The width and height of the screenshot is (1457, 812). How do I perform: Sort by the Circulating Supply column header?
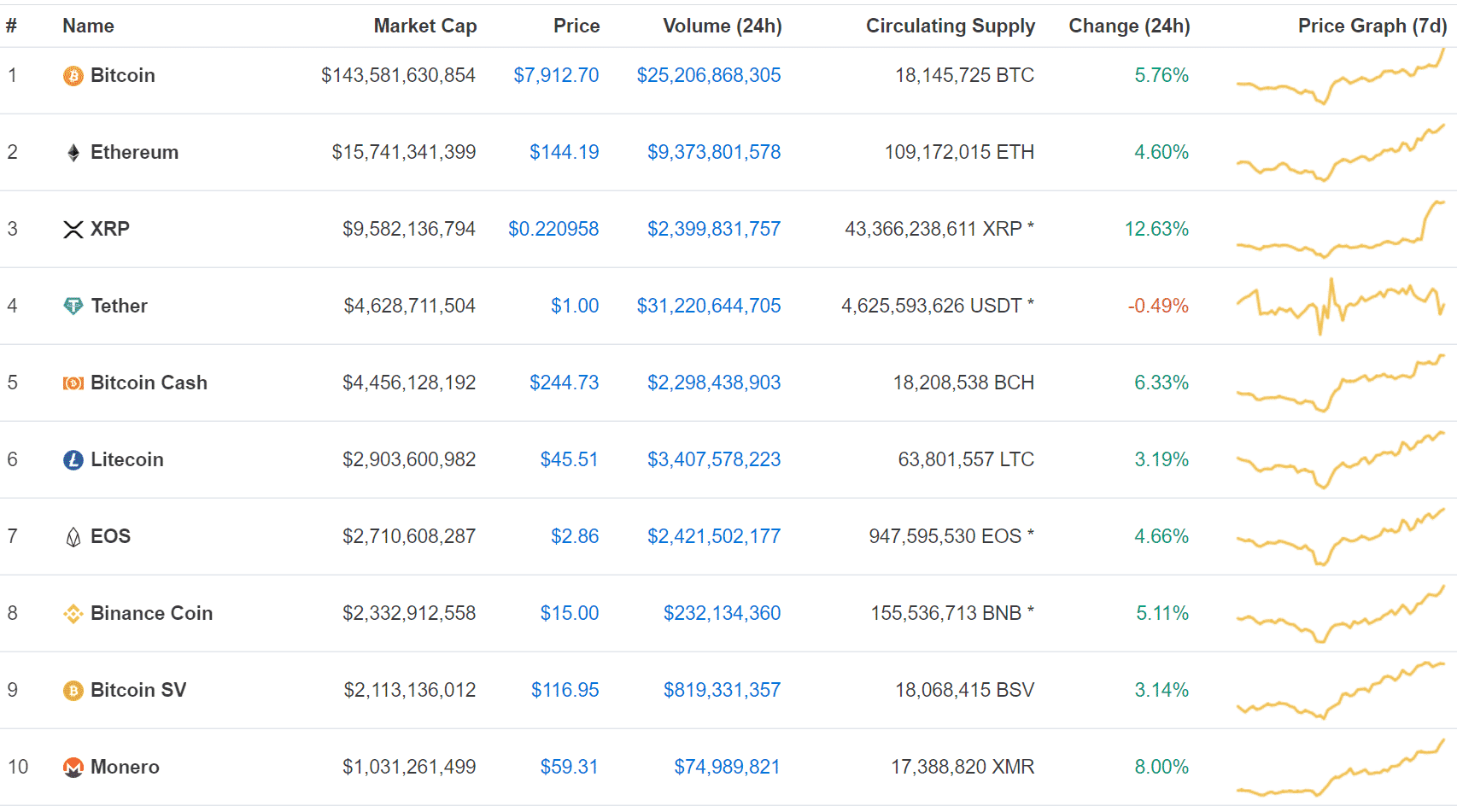point(951,26)
